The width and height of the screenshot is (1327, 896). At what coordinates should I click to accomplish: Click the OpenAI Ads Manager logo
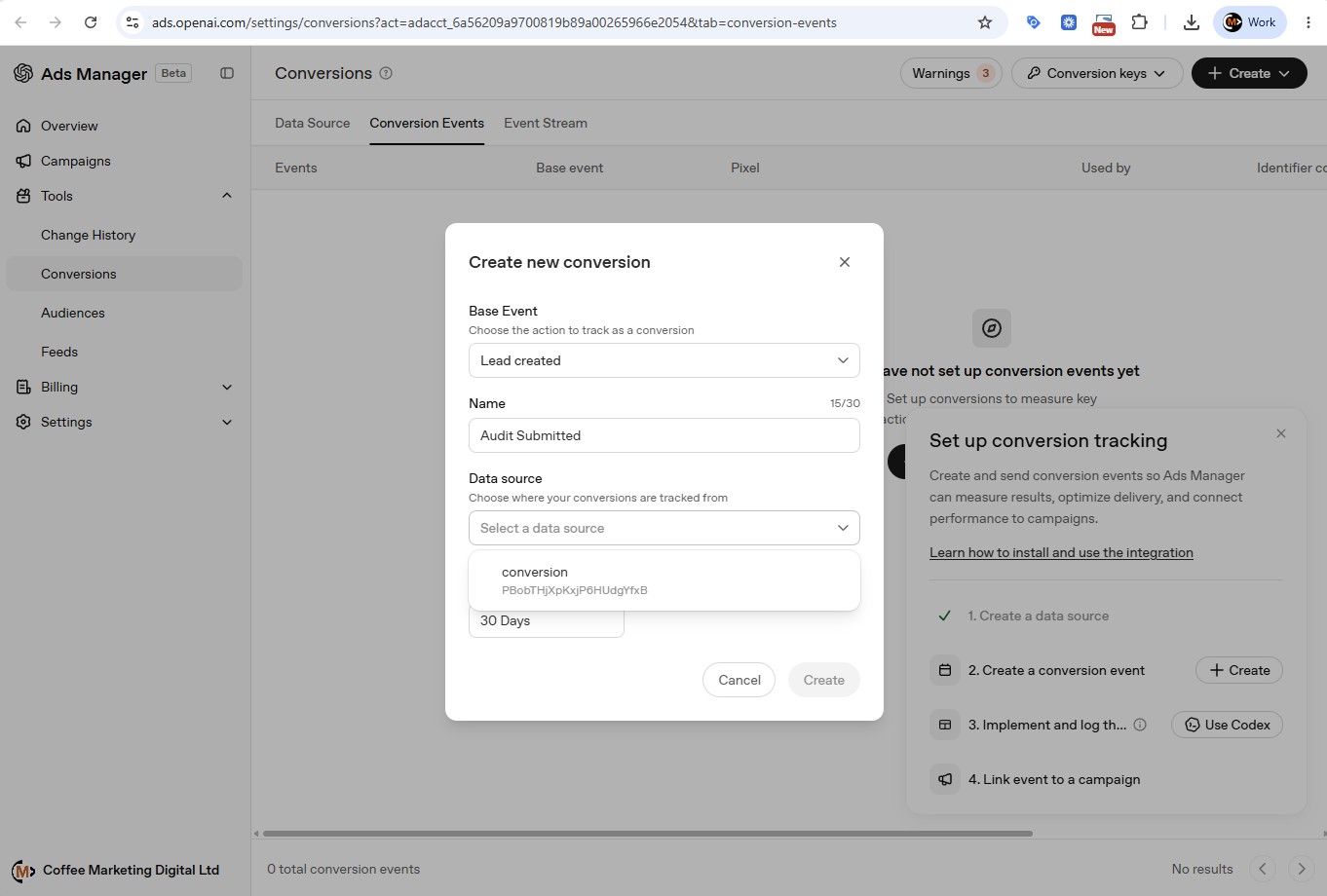tap(23, 73)
